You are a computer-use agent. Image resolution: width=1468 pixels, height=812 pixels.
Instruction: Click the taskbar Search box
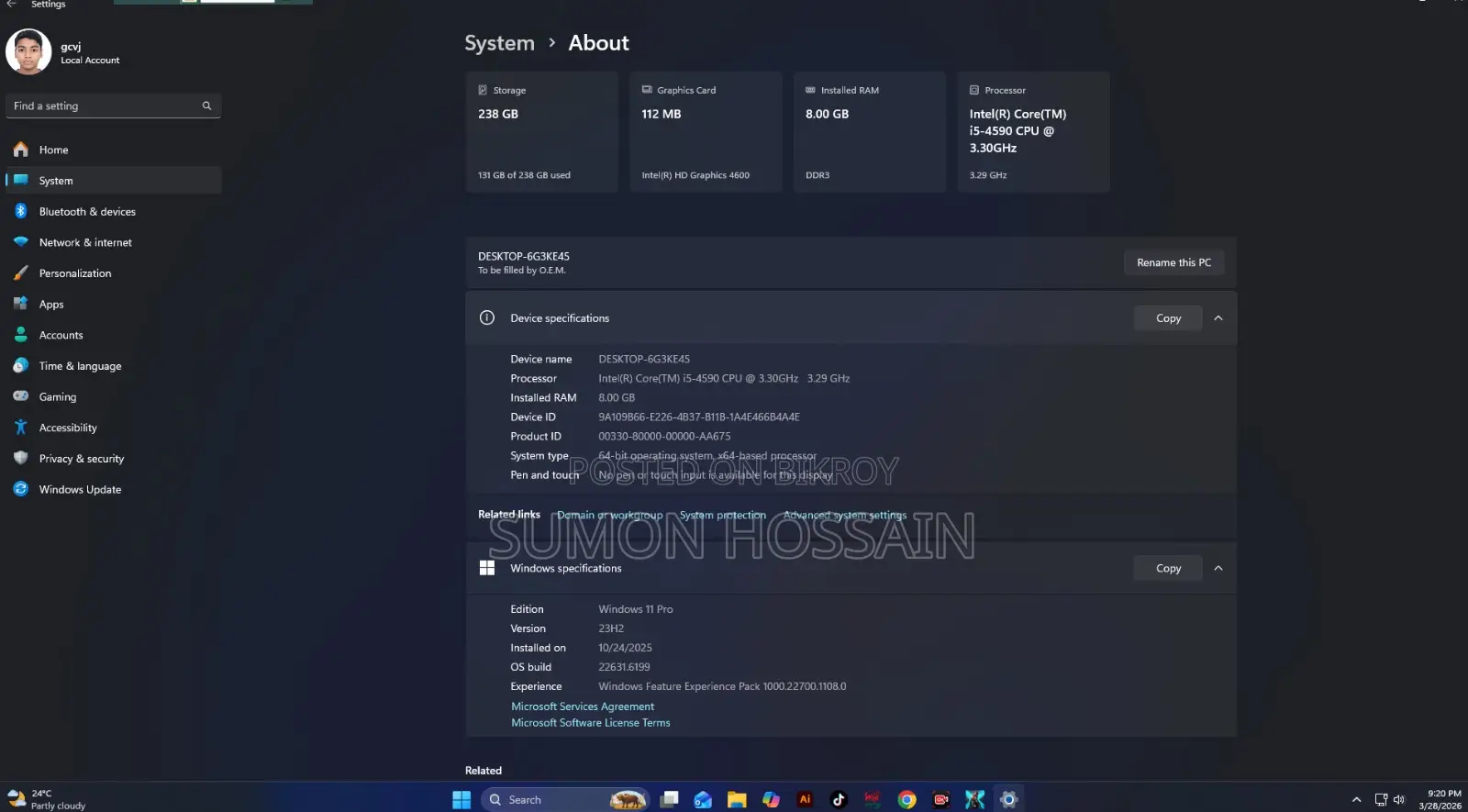tap(566, 800)
